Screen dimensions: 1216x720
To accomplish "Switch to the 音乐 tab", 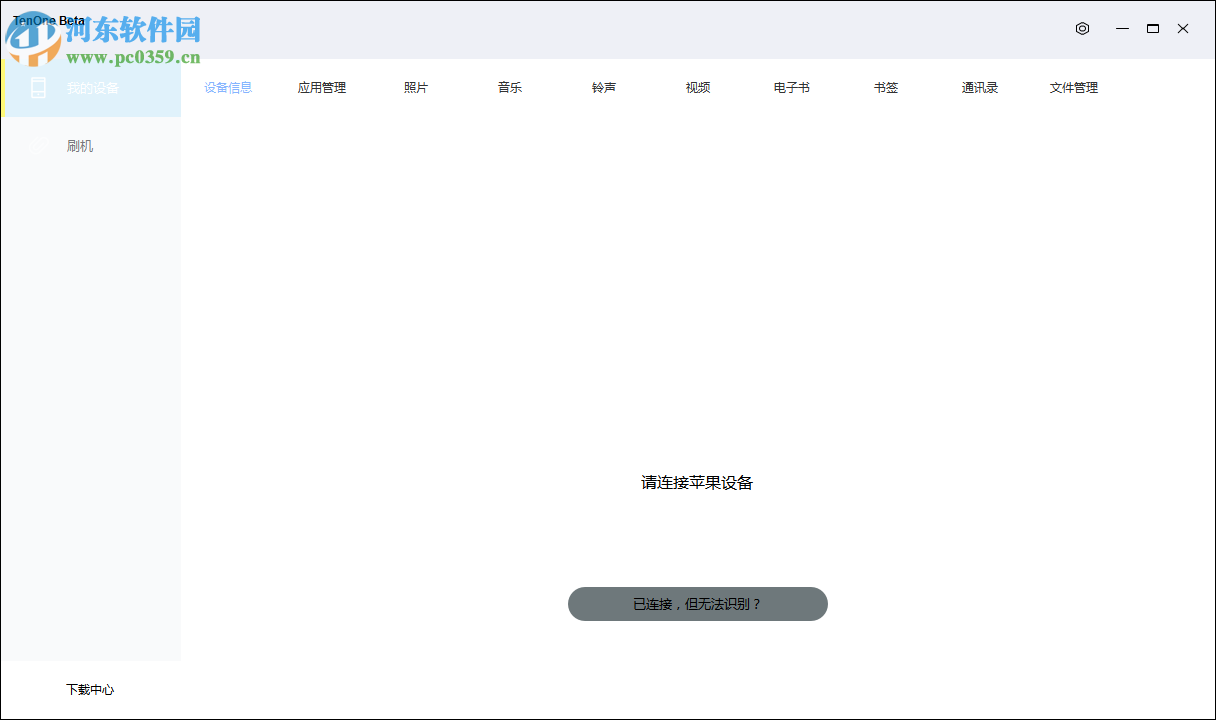I will [509, 87].
